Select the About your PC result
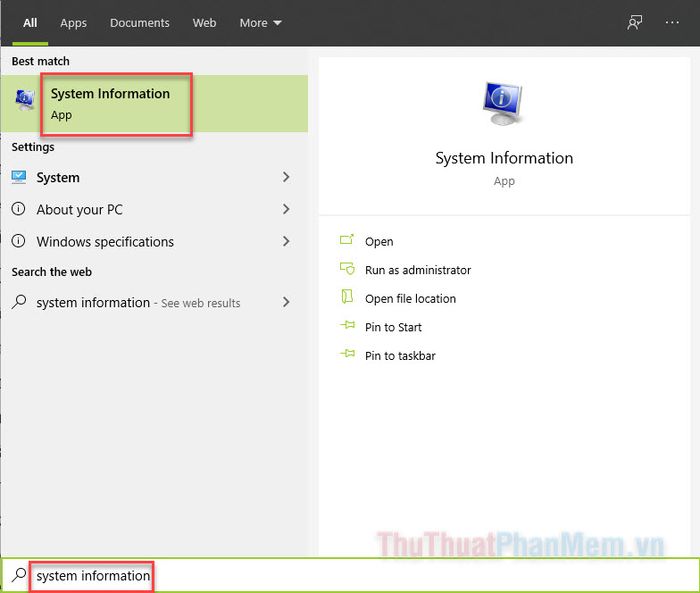The image size is (700, 593). [154, 209]
